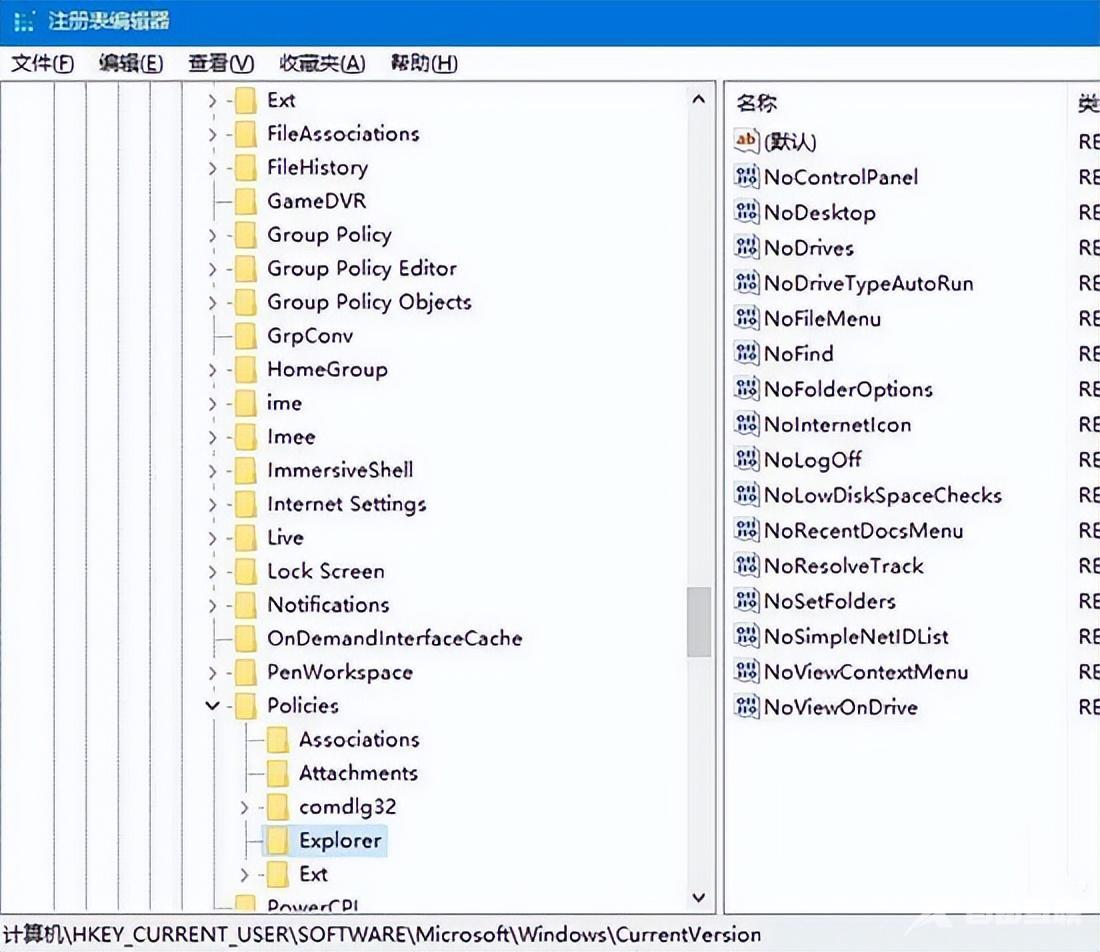This screenshot has height=952, width=1100.
Task: Click the GameDVR folder icon
Action: (245, 201)
